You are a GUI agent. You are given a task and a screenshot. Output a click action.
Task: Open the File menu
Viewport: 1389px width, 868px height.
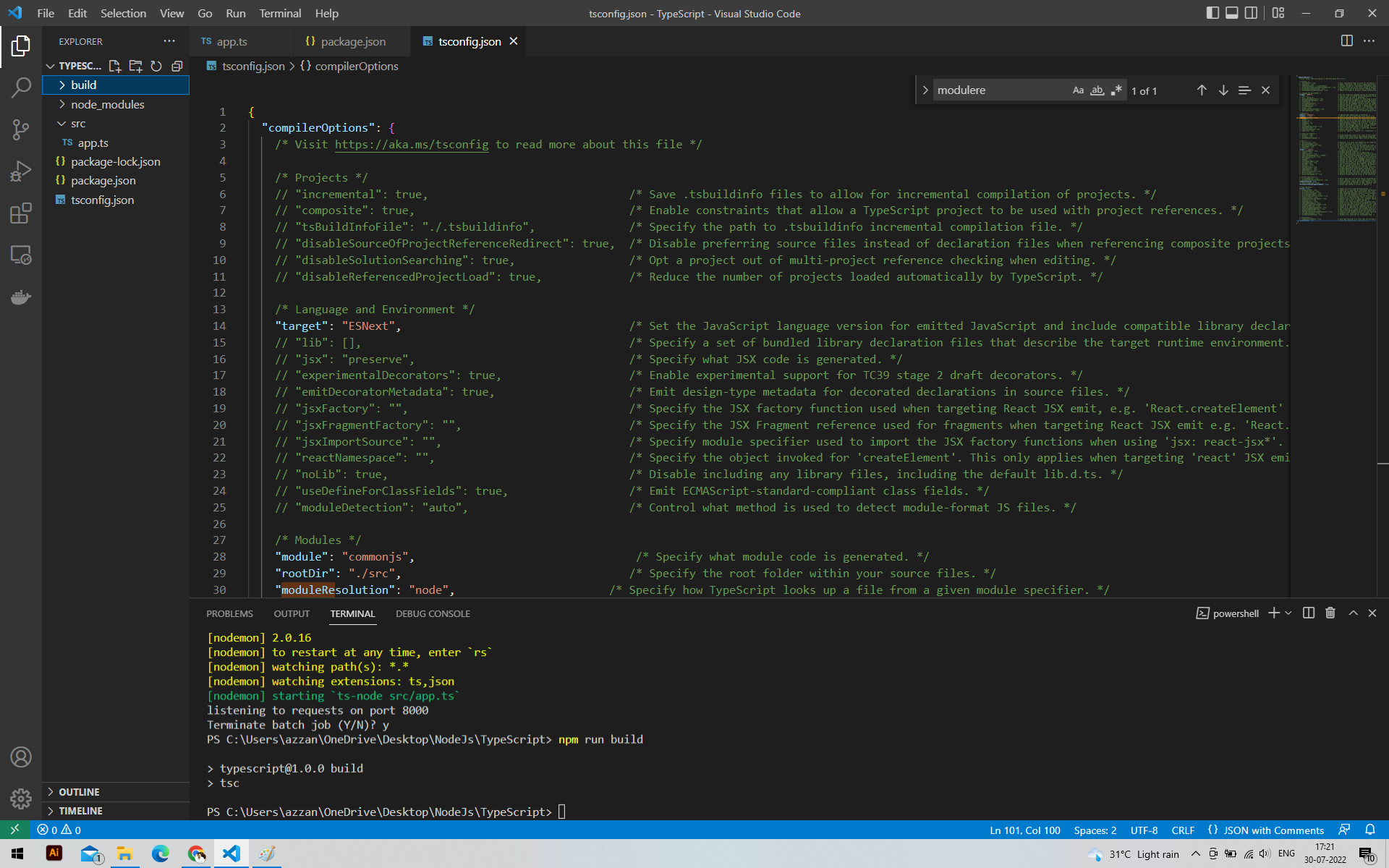[x=46, y=13]
